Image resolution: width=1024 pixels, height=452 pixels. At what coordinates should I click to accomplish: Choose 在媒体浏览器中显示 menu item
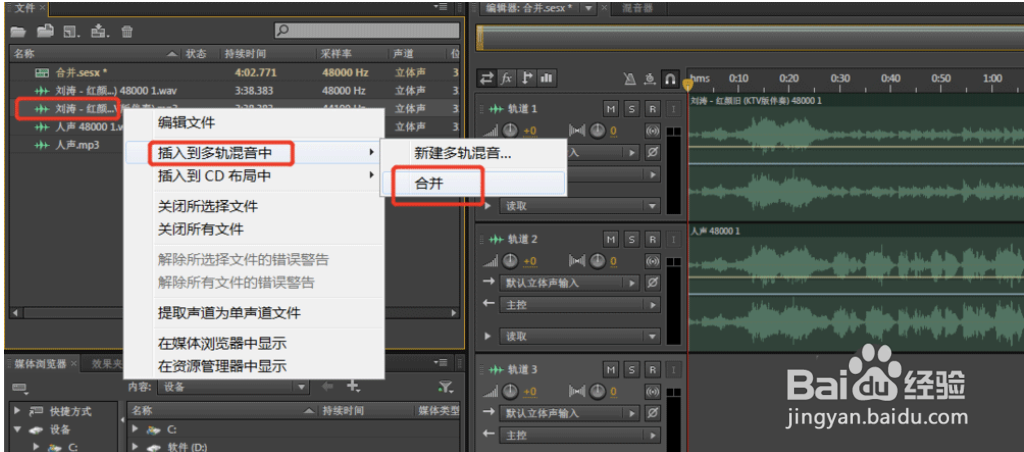pos(222,344)
